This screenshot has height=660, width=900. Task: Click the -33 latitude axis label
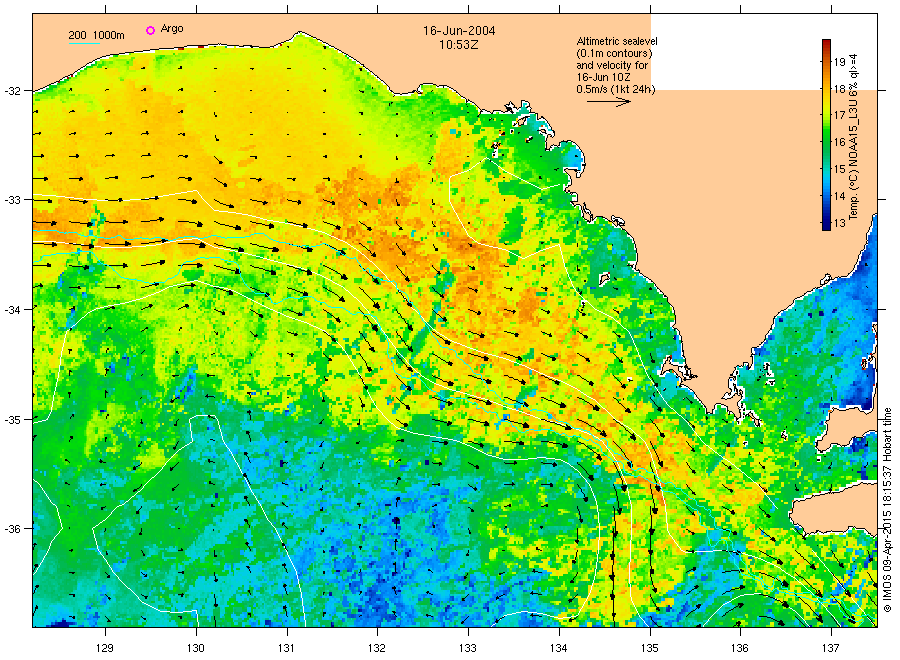click(12, 200)
